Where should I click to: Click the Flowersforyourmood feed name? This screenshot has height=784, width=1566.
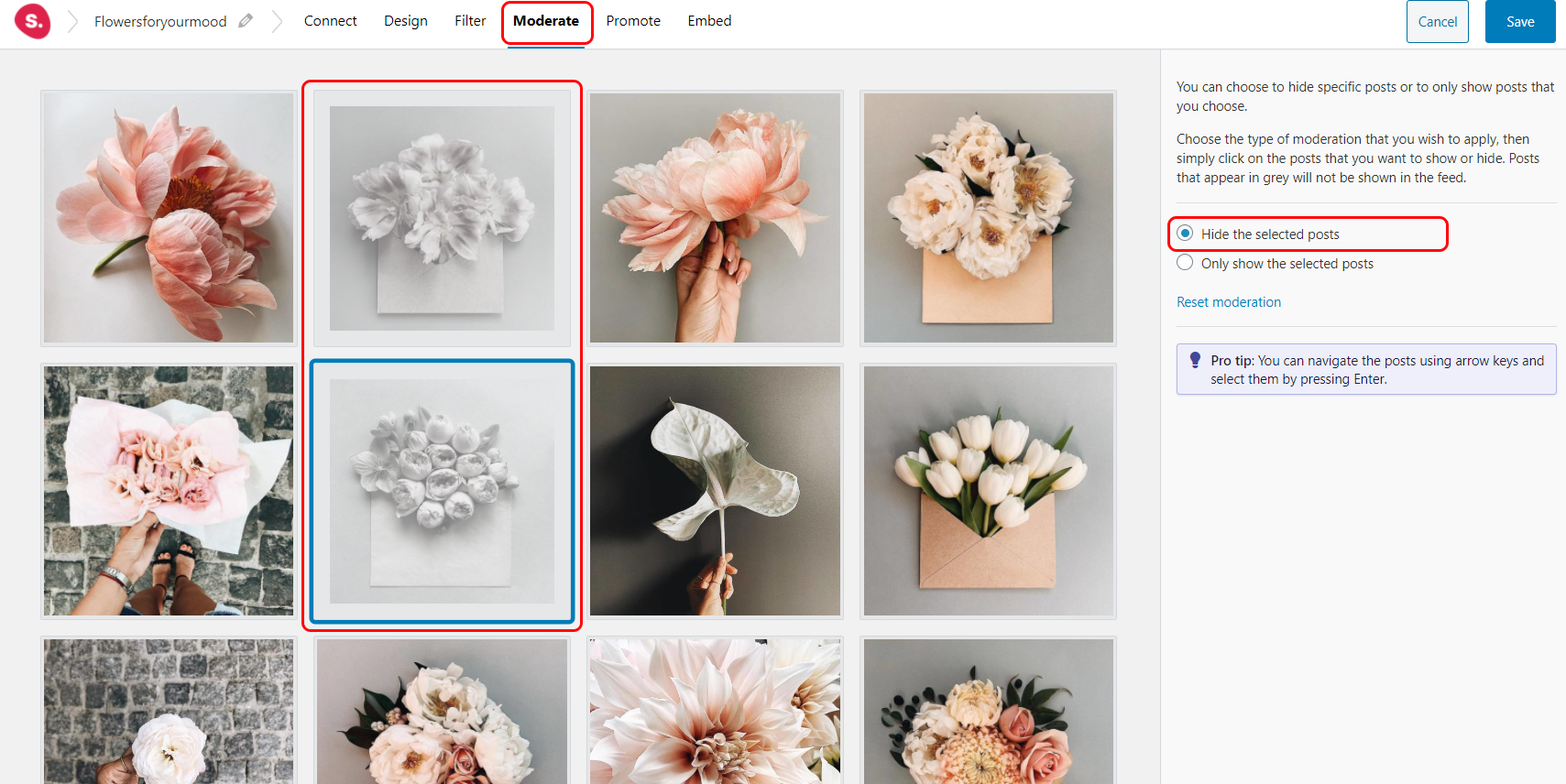click(x=160, y=21)
